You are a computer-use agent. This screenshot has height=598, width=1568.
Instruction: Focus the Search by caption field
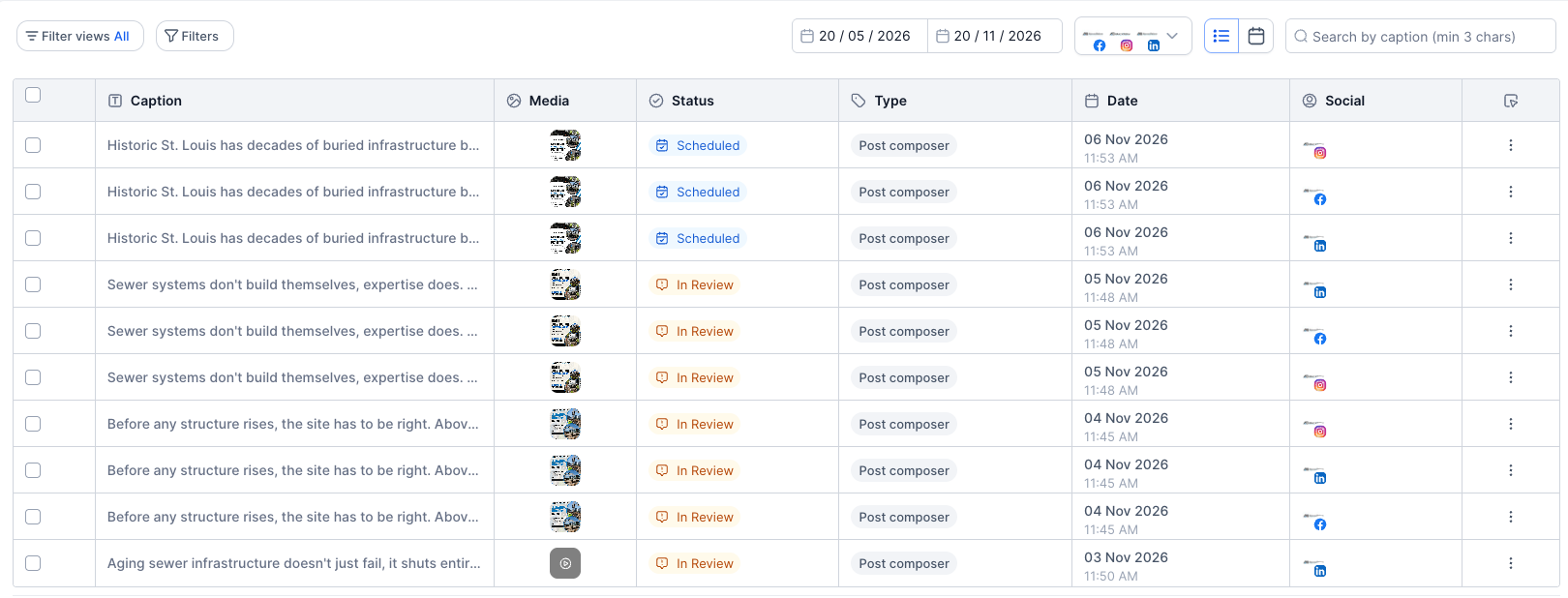(1420, 36)
